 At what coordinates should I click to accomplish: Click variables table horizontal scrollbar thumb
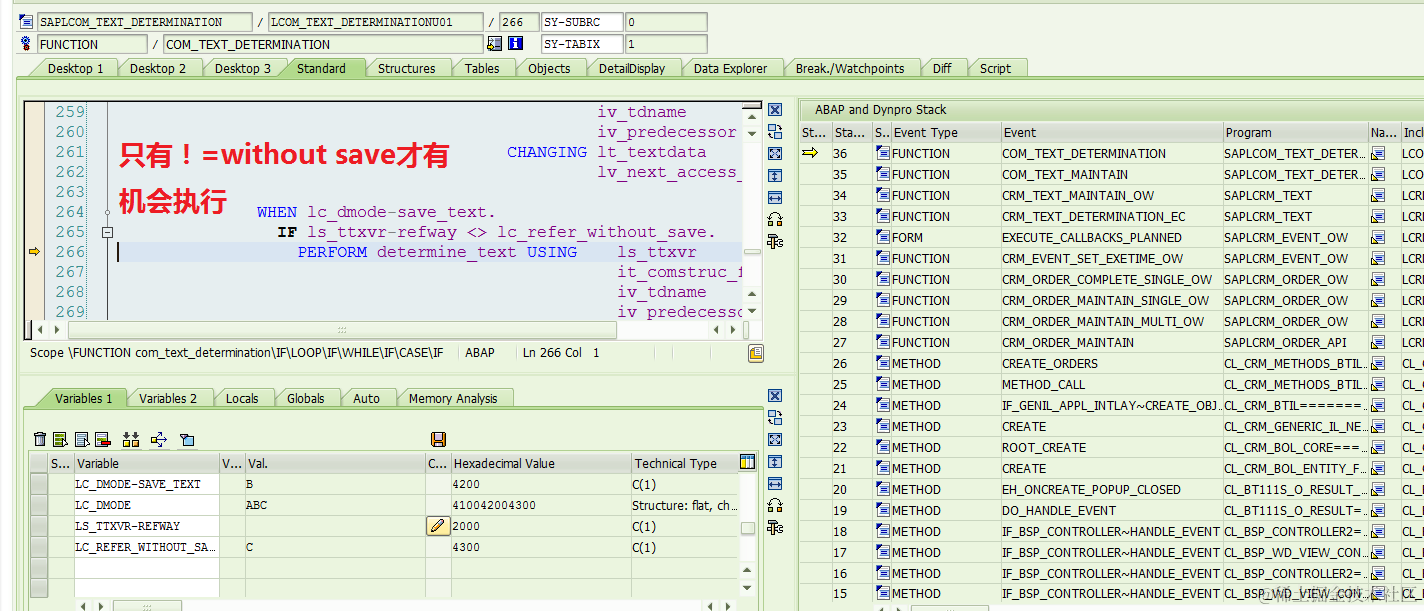147,606
